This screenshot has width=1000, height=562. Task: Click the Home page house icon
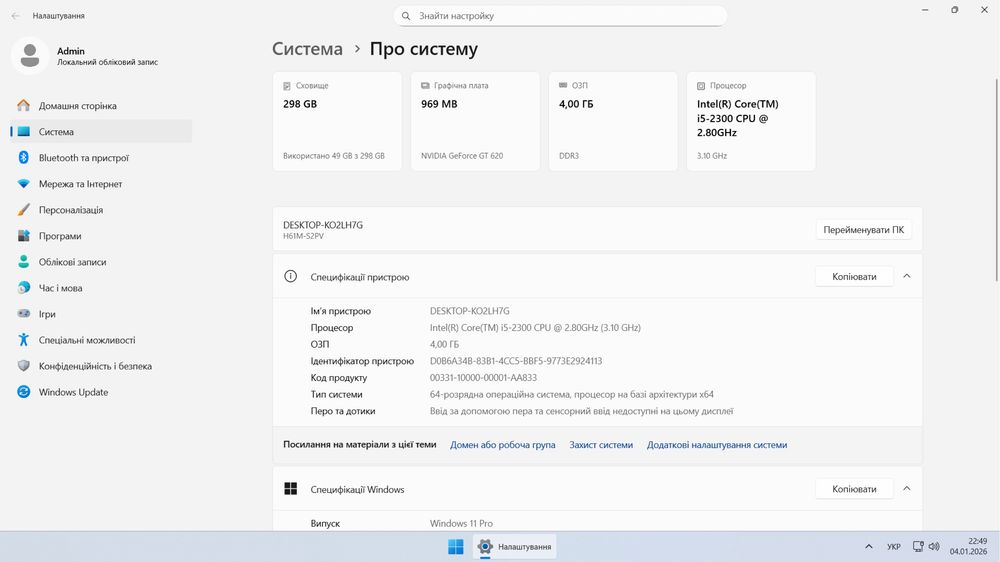[24, 105]
